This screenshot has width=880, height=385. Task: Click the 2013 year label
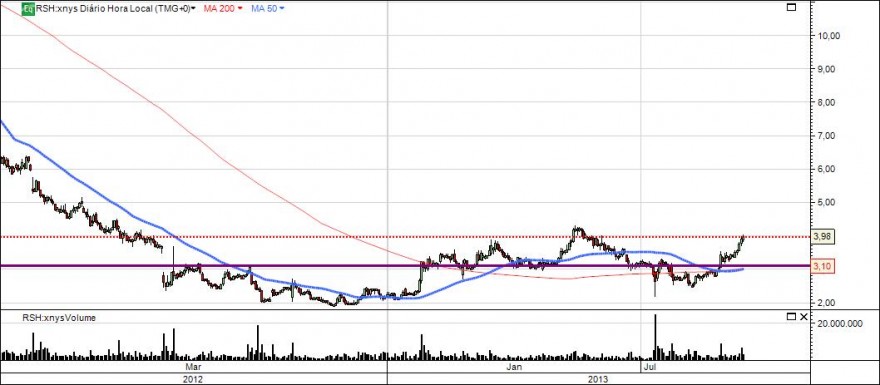pyautogui.click(x=598, y=378)
